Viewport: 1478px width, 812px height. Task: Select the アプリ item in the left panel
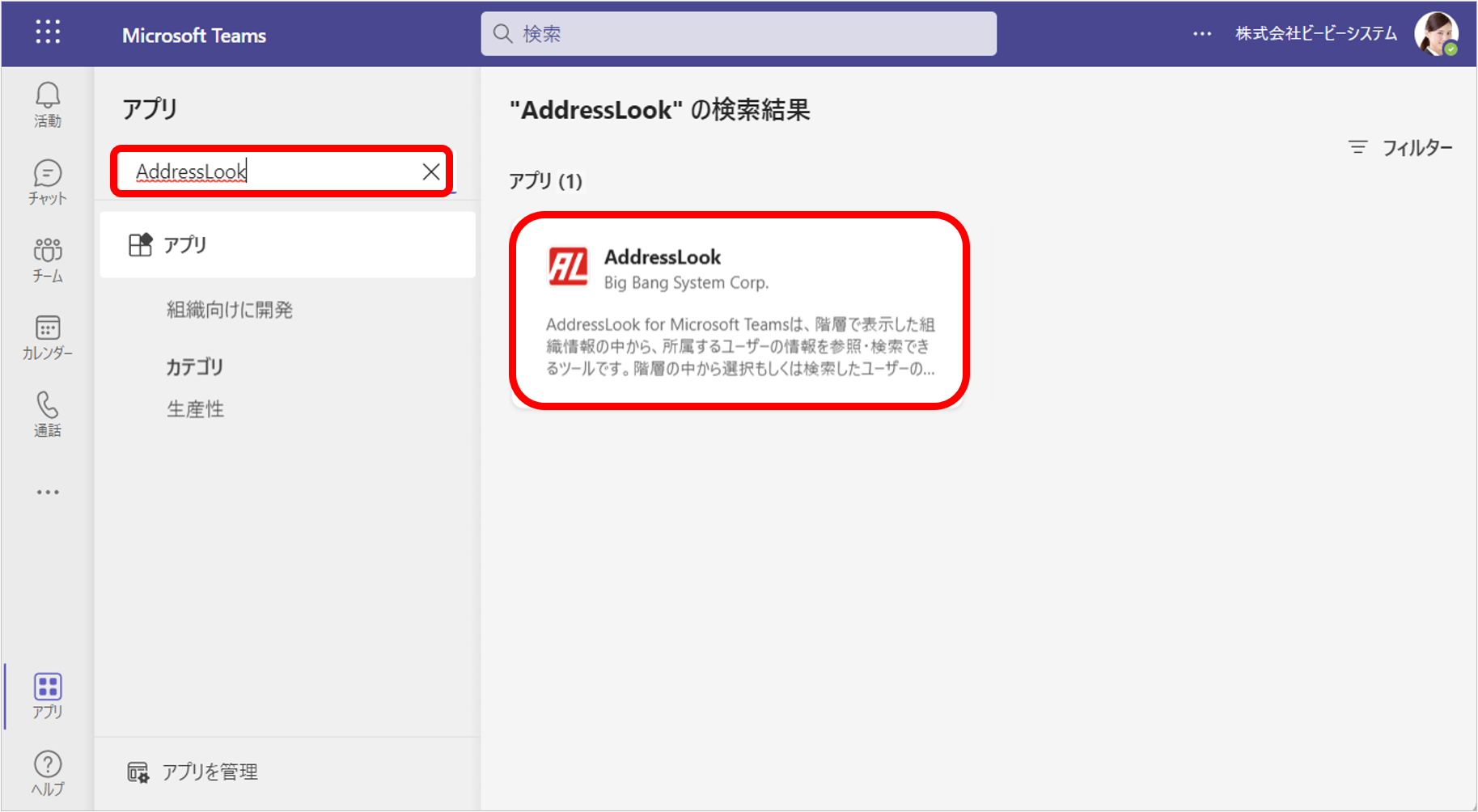point(287,245)
